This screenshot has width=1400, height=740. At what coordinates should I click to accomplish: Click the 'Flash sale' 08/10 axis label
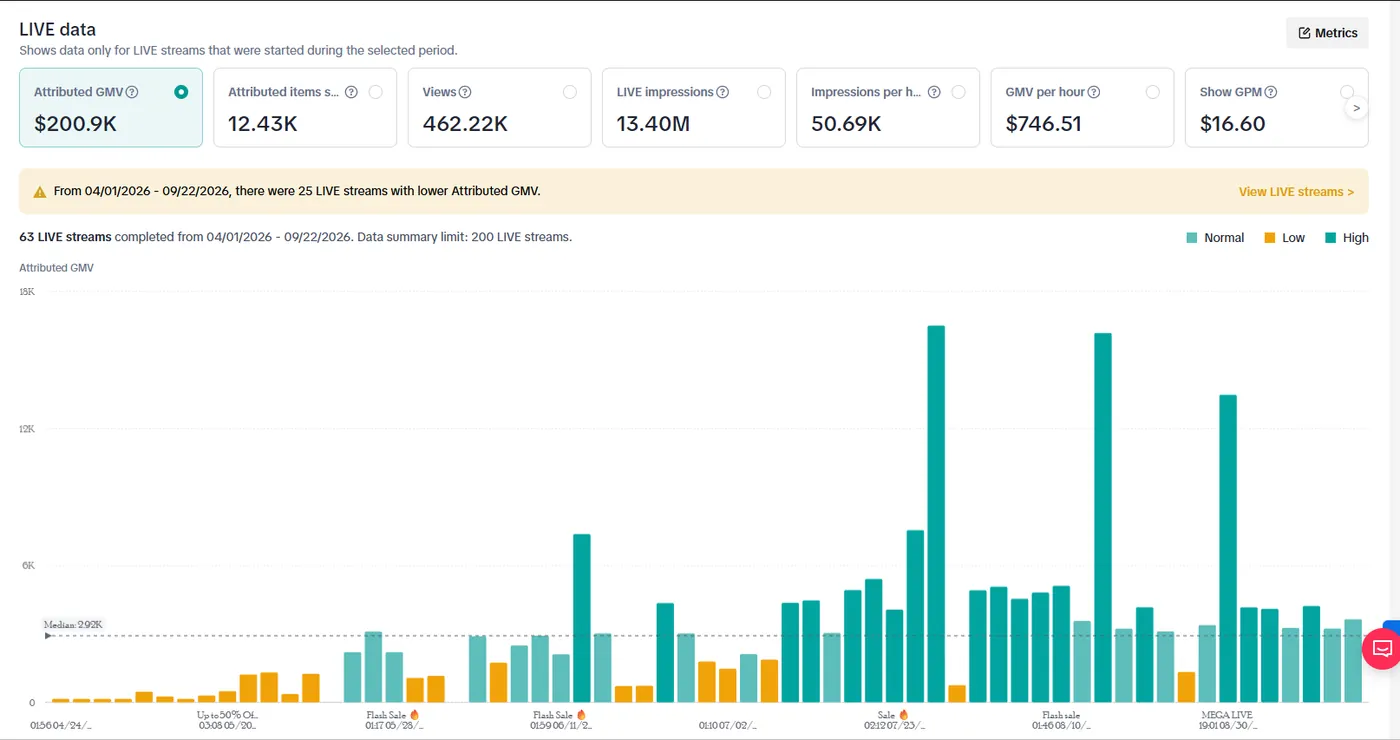pyautogui.click(x=1061, y=715)
